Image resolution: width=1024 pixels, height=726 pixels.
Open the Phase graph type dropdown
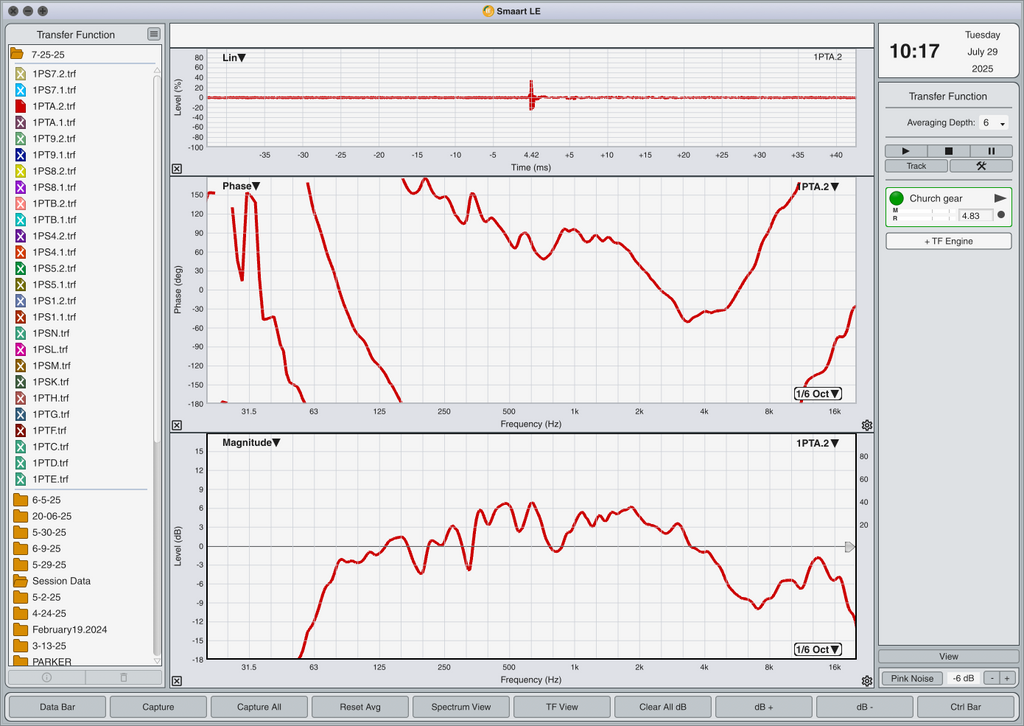241,186
